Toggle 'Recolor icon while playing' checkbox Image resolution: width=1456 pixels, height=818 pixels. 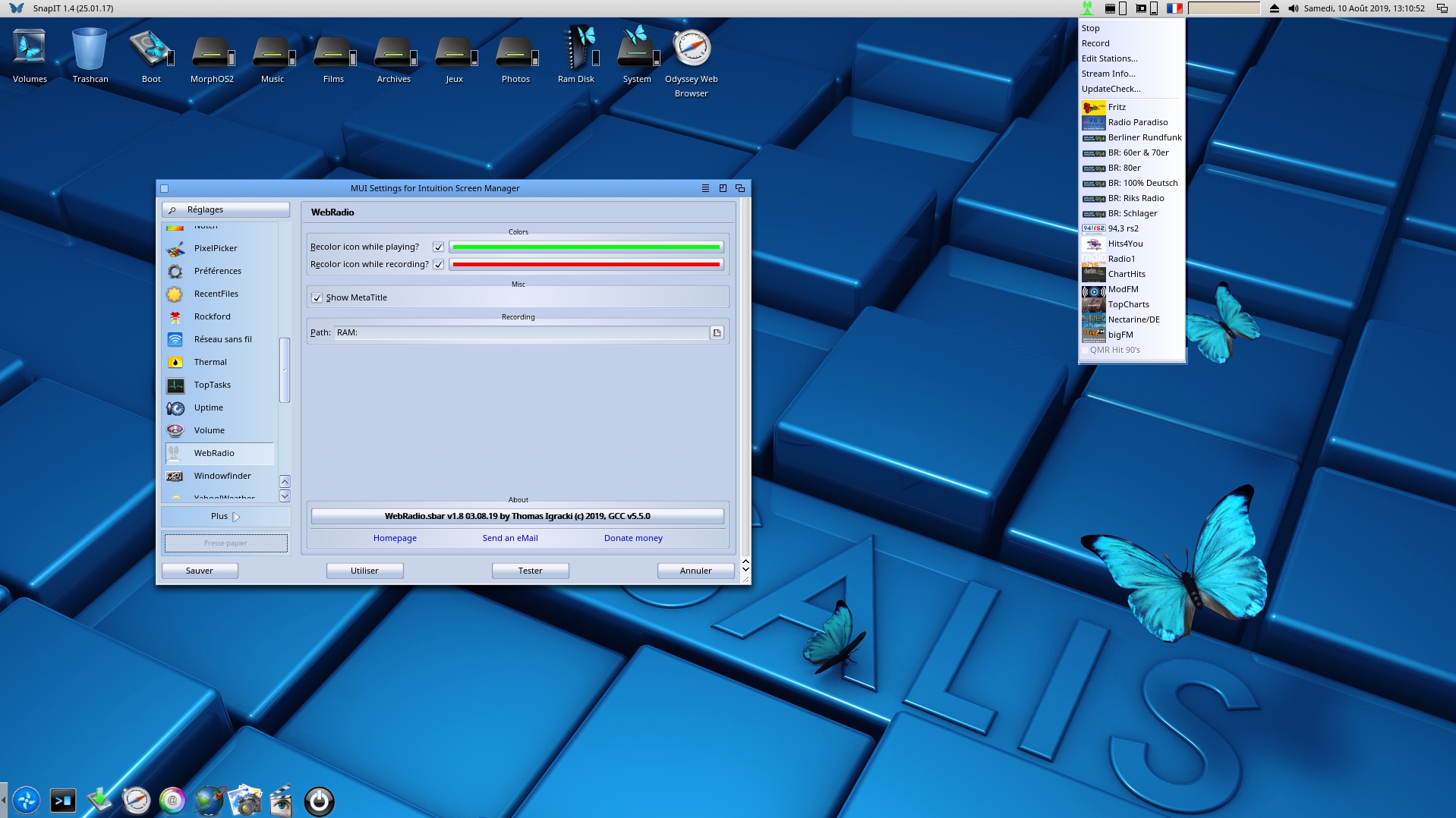tap(438, 247)
